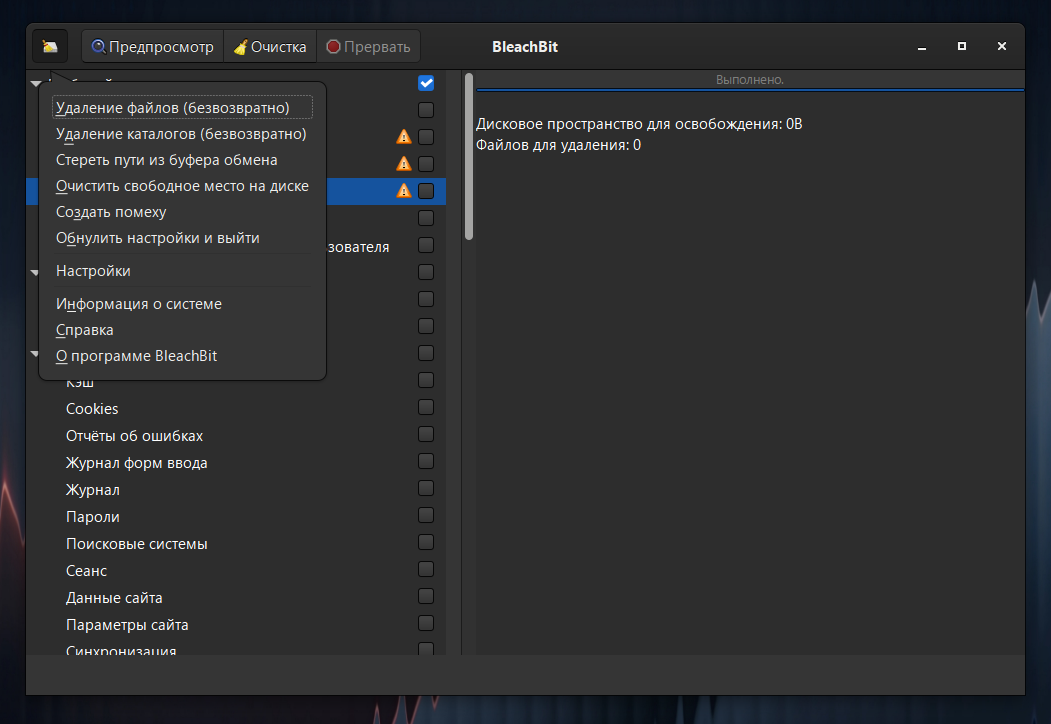
Task: Open Настройки from the menu
Action: (x=182, y=271)
